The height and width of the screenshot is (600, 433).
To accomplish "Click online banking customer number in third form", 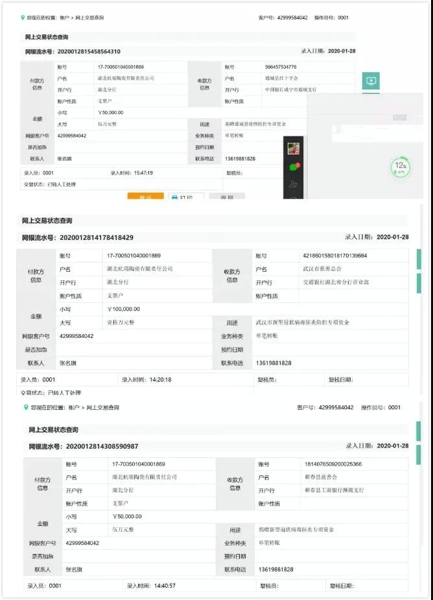I will [82, 543].
